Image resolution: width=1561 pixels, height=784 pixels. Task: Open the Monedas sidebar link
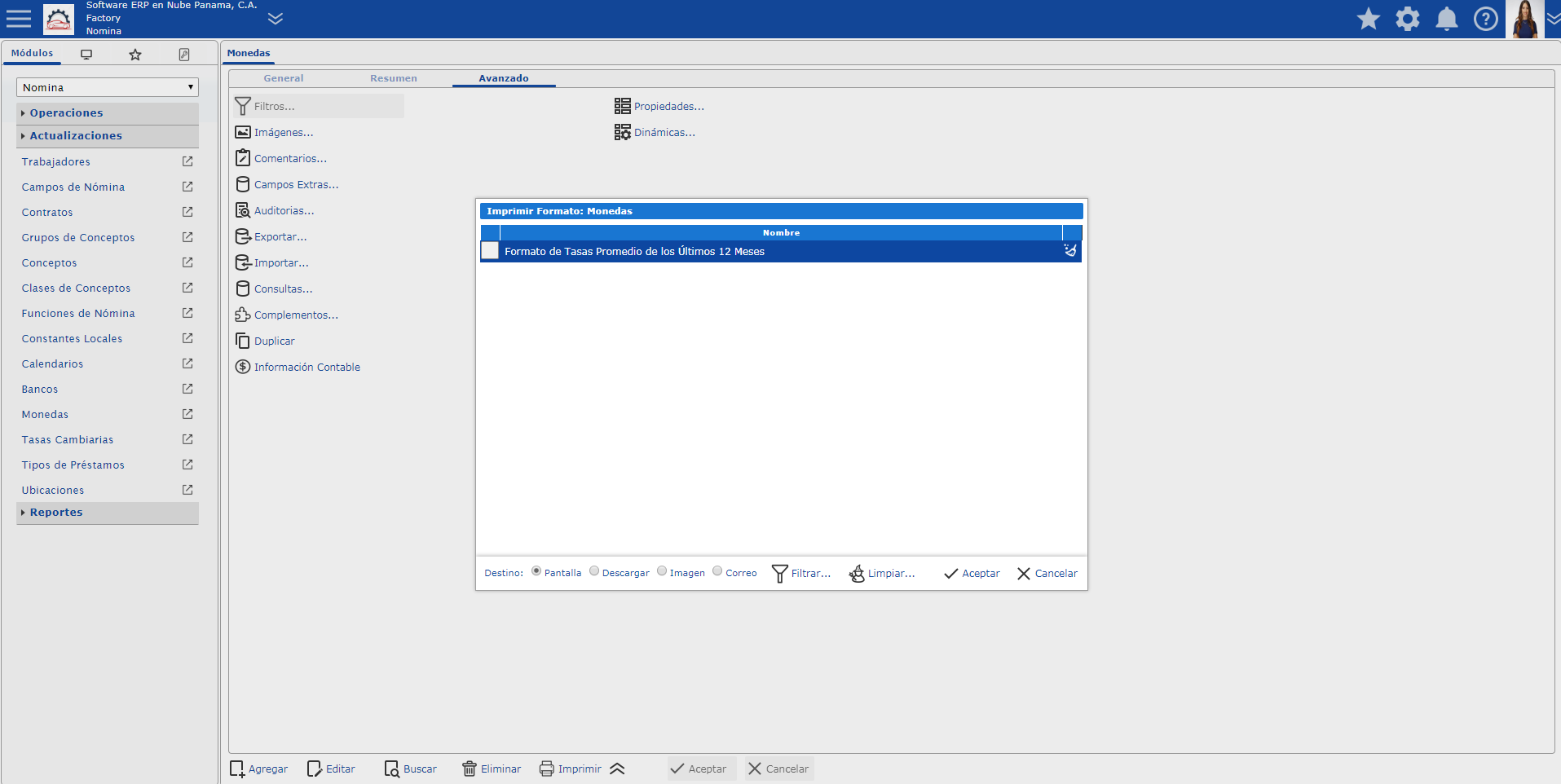[45, 415]
